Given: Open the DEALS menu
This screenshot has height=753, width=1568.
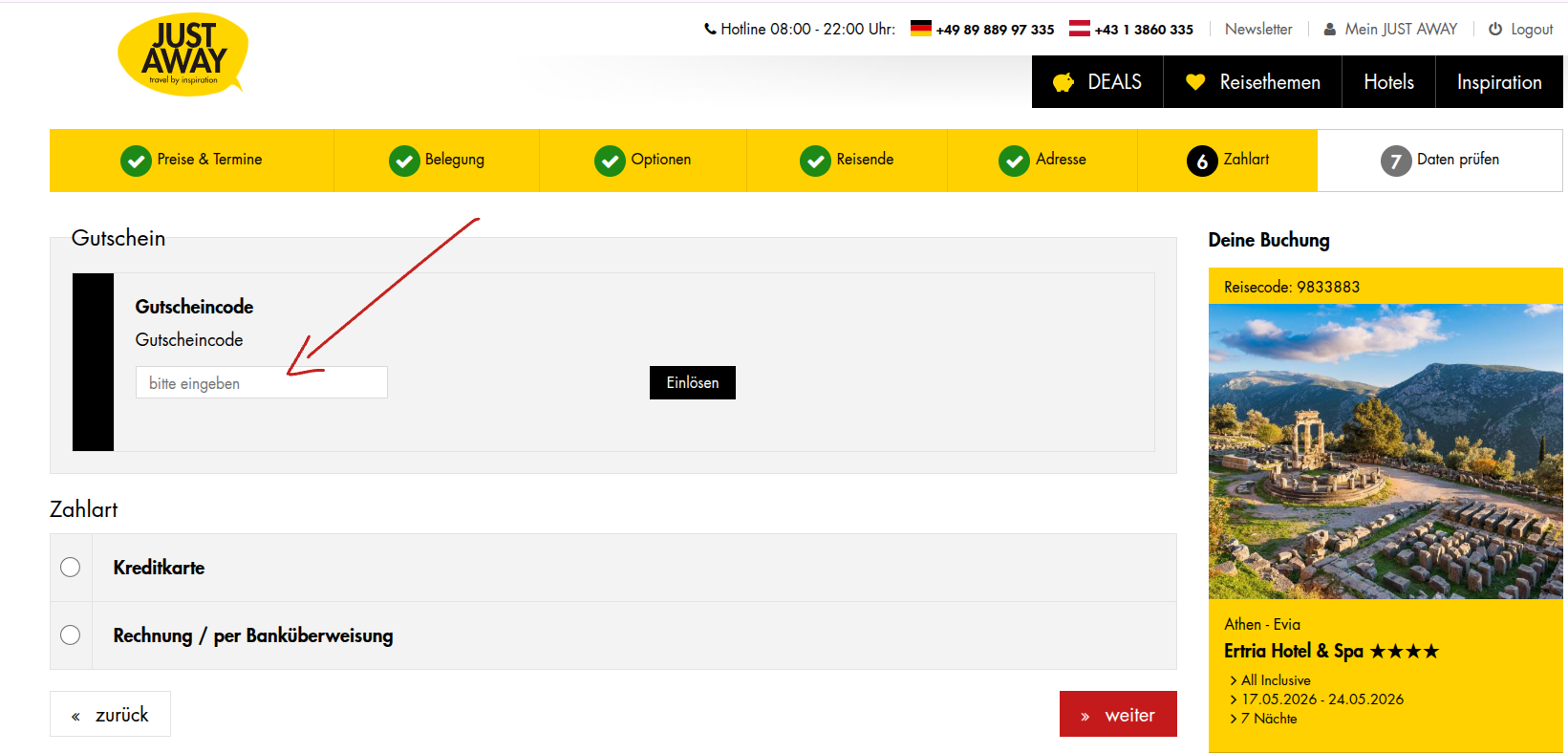Looking at the screenshot, I should pos(1097,82).
